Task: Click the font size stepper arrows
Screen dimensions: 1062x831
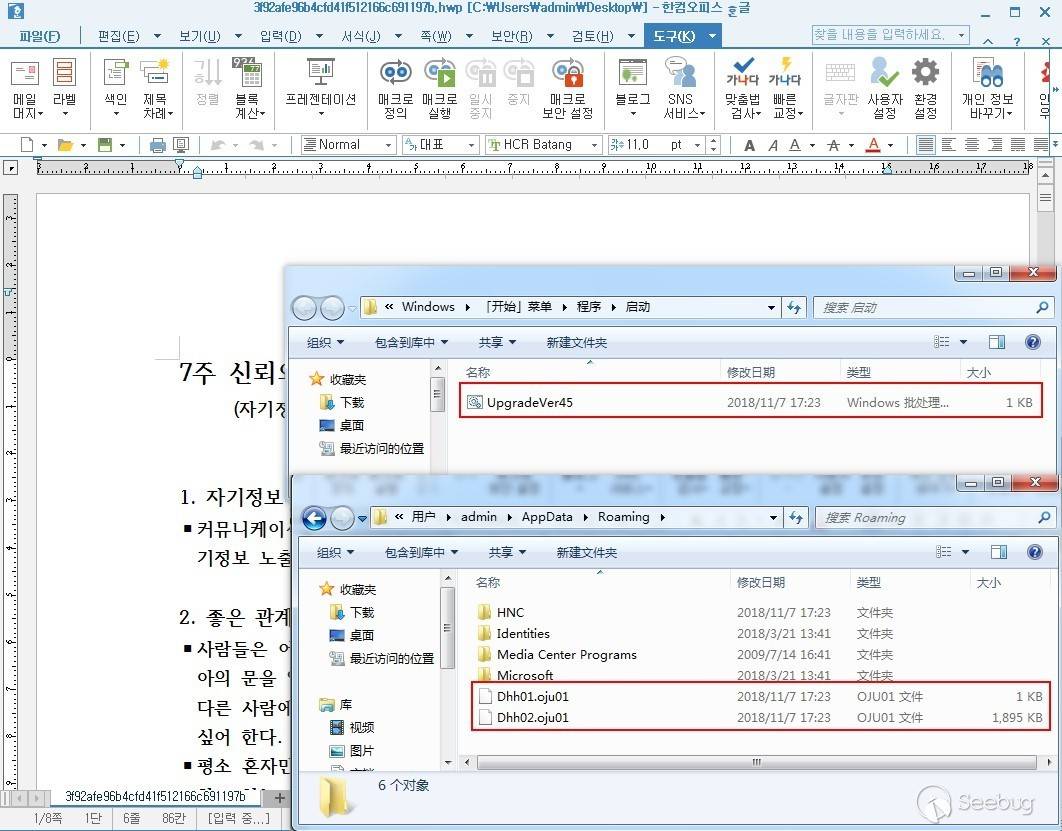Action: [x=713, y=144]
